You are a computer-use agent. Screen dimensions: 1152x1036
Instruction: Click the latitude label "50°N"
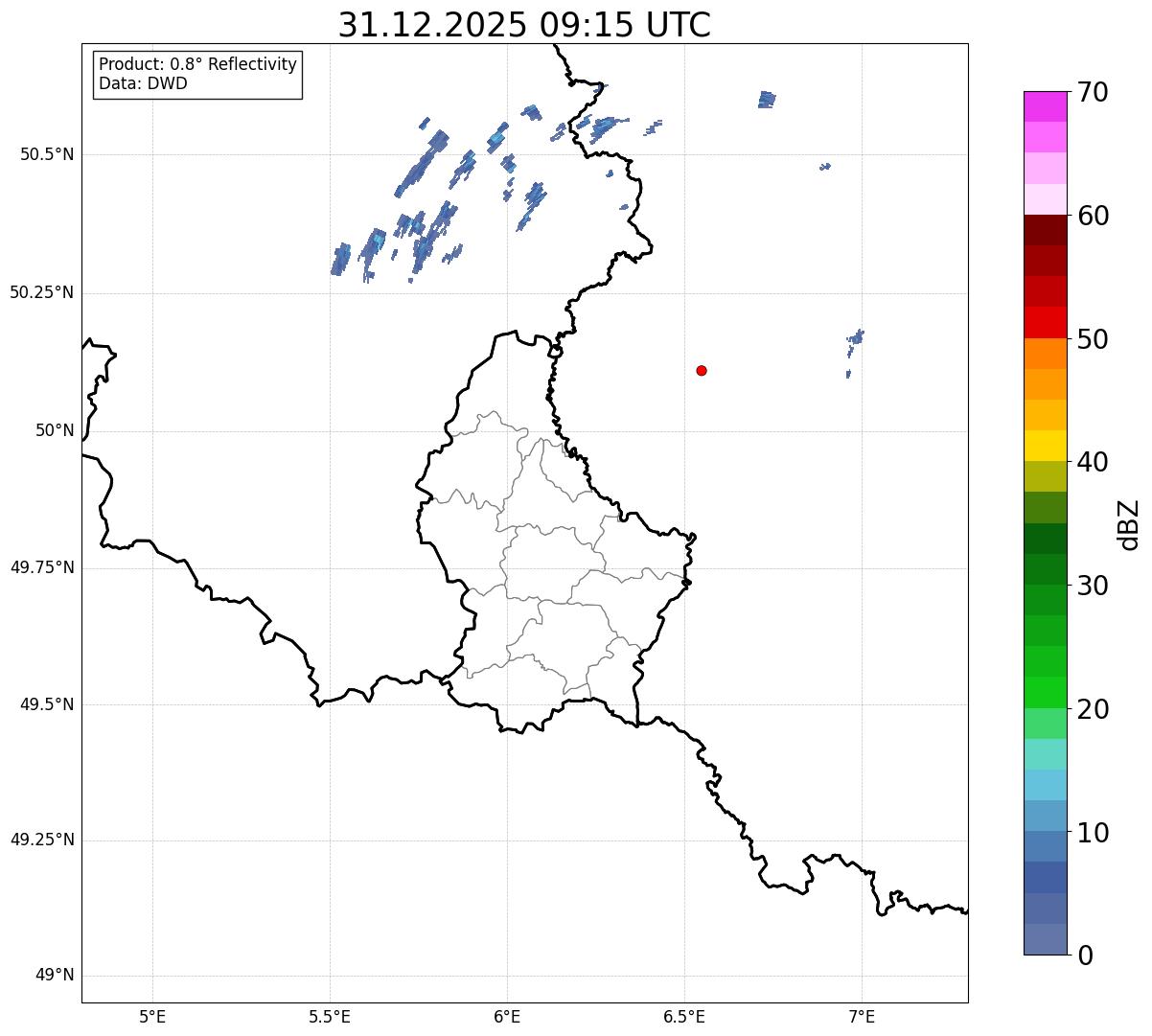tap(55, 430)
